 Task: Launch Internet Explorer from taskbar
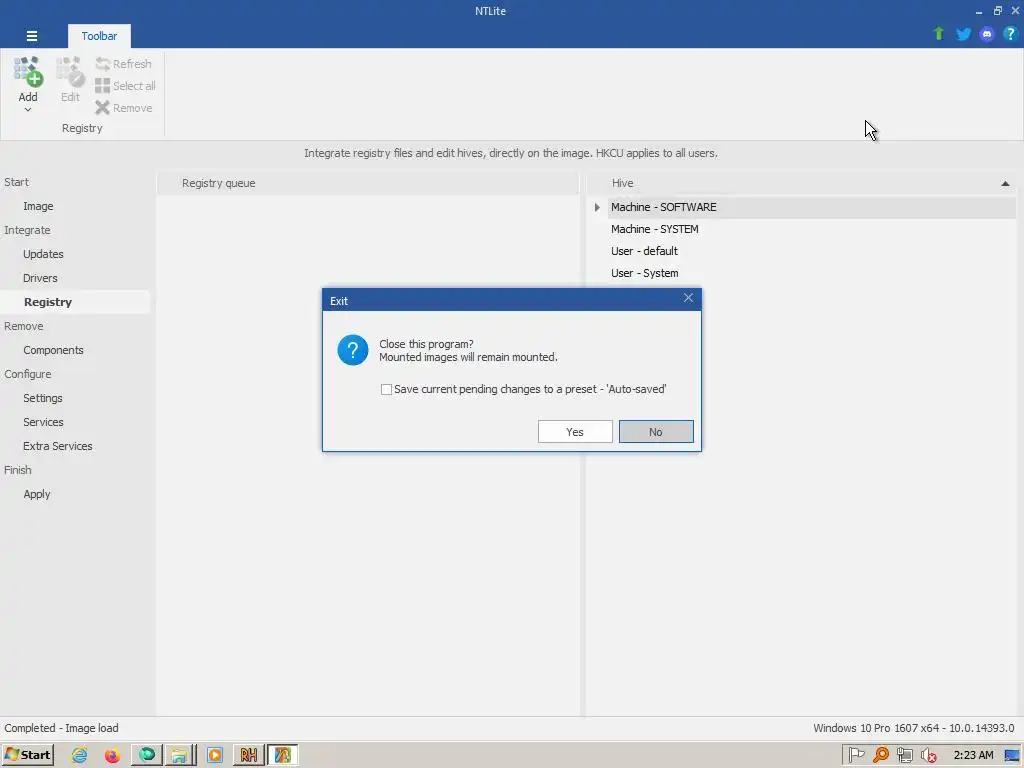click(x=80, y=755)
